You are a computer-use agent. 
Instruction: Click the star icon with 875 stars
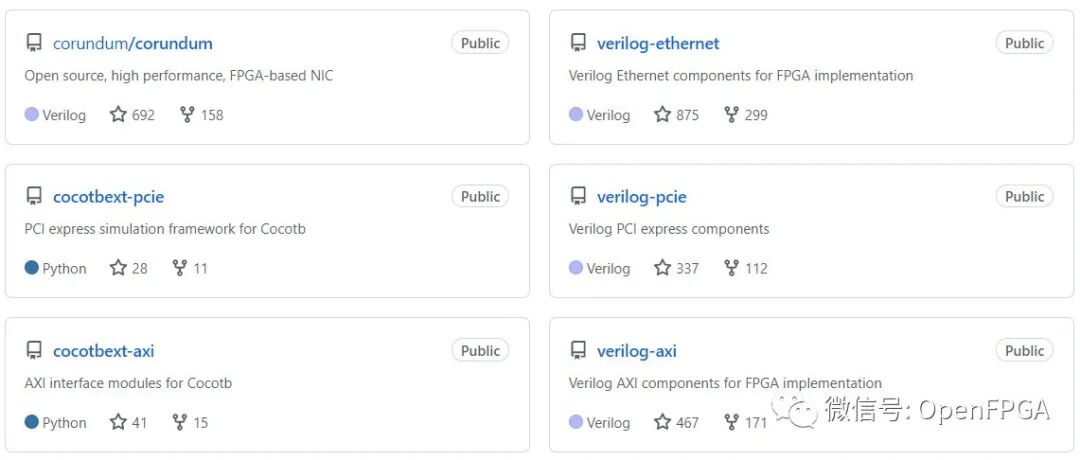[x=662, y=114]
